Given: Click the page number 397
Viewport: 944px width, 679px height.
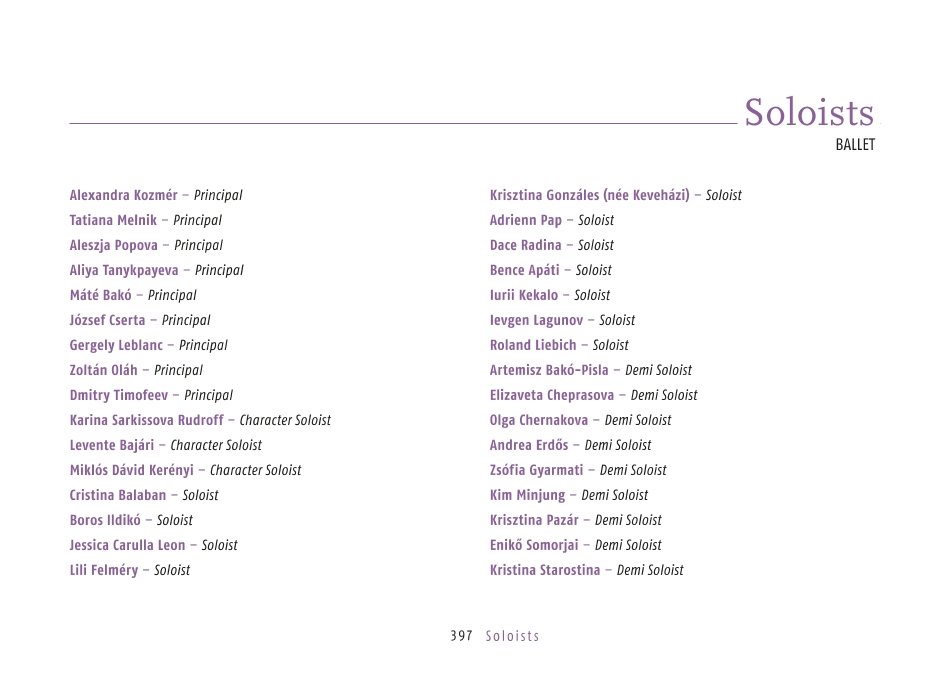Looking at the screenshot, I should 461,636.
